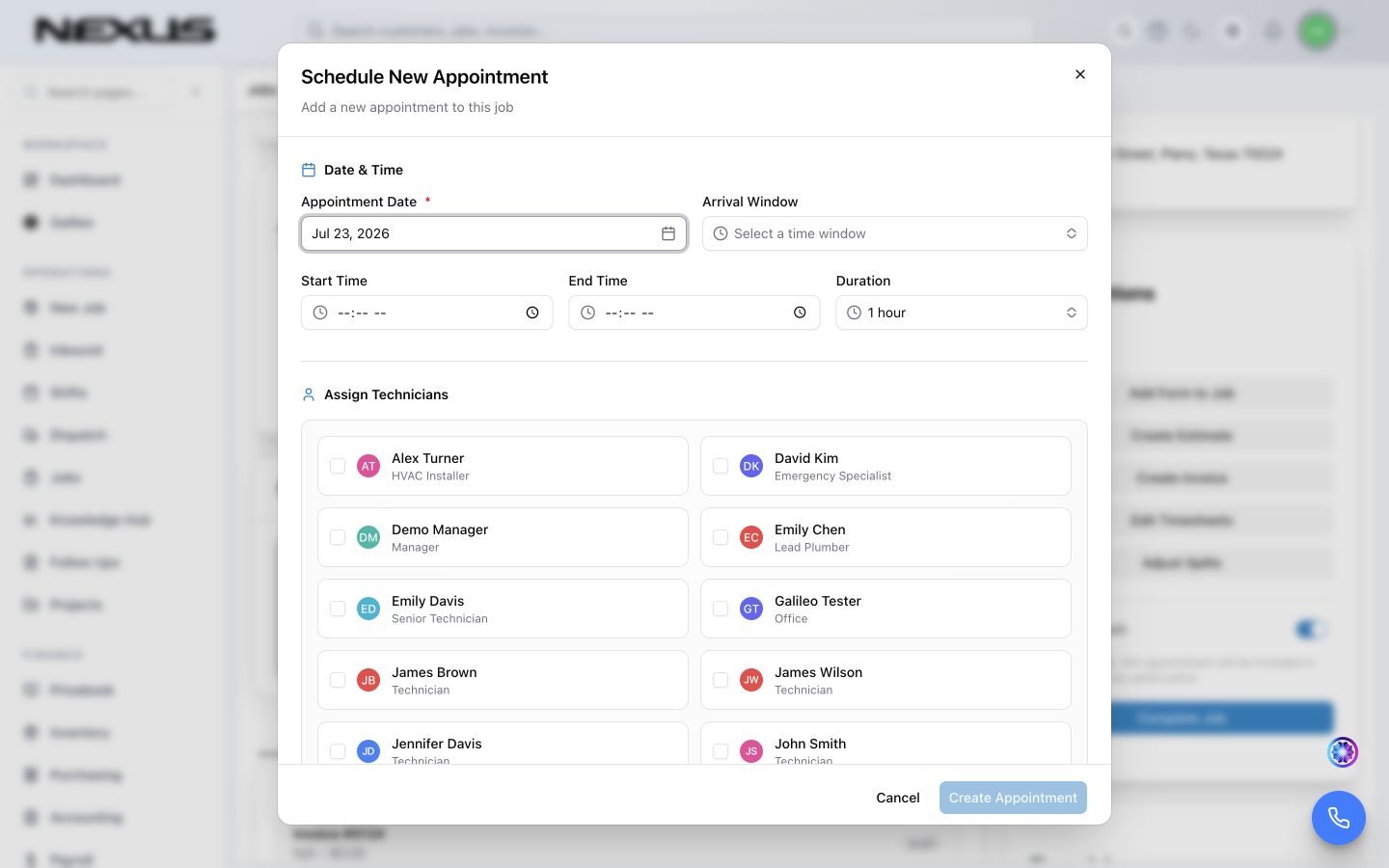Click the JD avatar for Jennifer Davis
This screenshot has height=868, width=1389.
pyautogui.click(x=368, y=751)
